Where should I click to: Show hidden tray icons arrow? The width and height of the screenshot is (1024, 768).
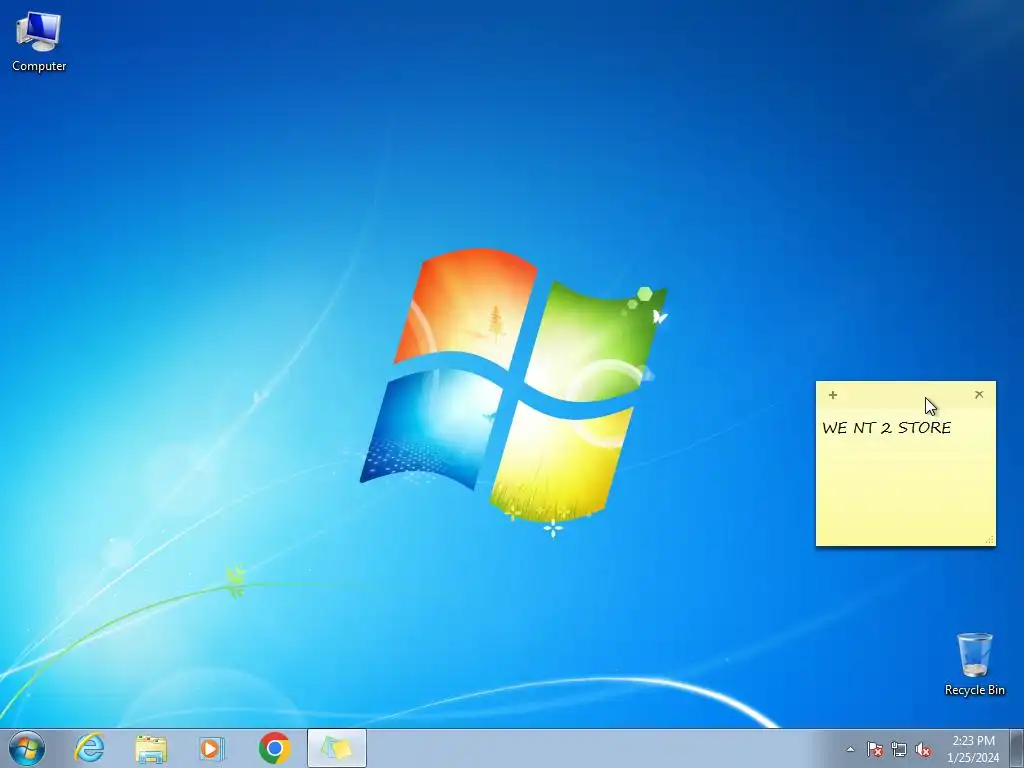tap(850, 749)
